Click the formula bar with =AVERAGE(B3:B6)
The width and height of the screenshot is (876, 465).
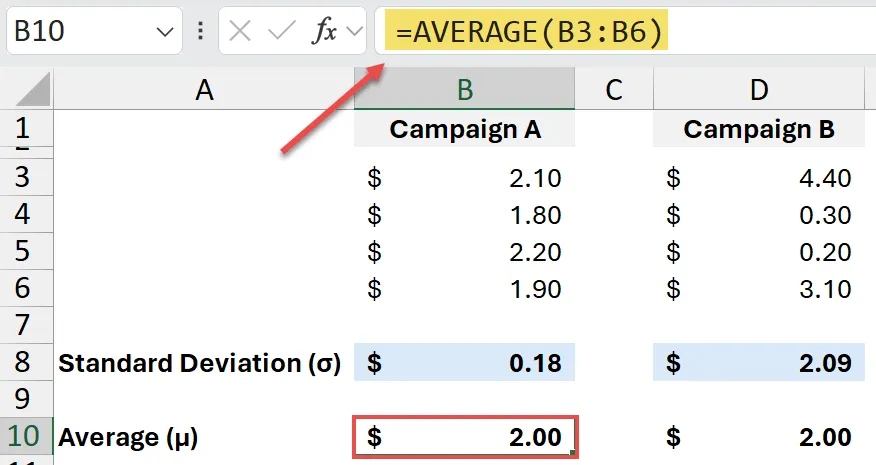[x=620, y=32]
